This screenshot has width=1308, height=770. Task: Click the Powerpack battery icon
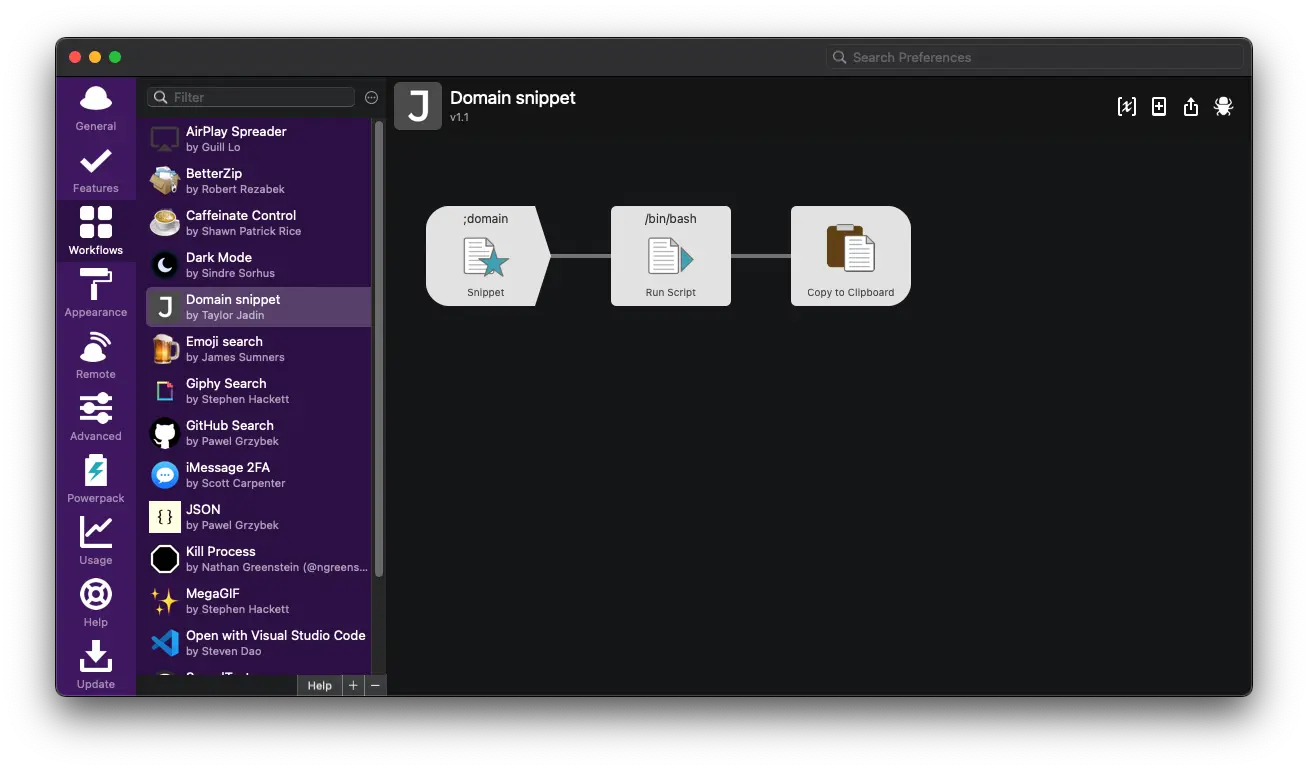(96, 471)
